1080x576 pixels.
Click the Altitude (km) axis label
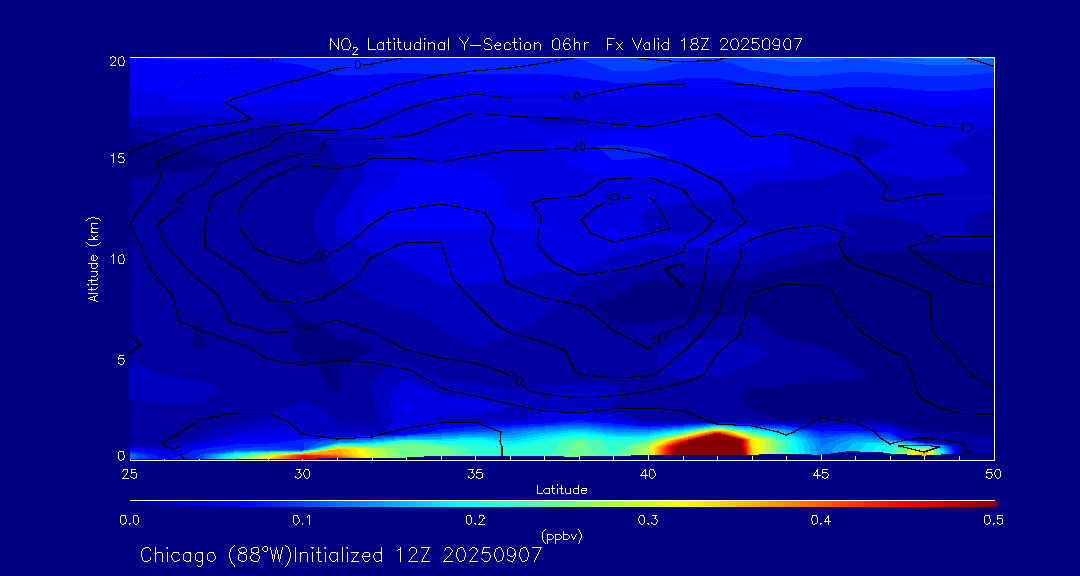click(x=94, y=258)
